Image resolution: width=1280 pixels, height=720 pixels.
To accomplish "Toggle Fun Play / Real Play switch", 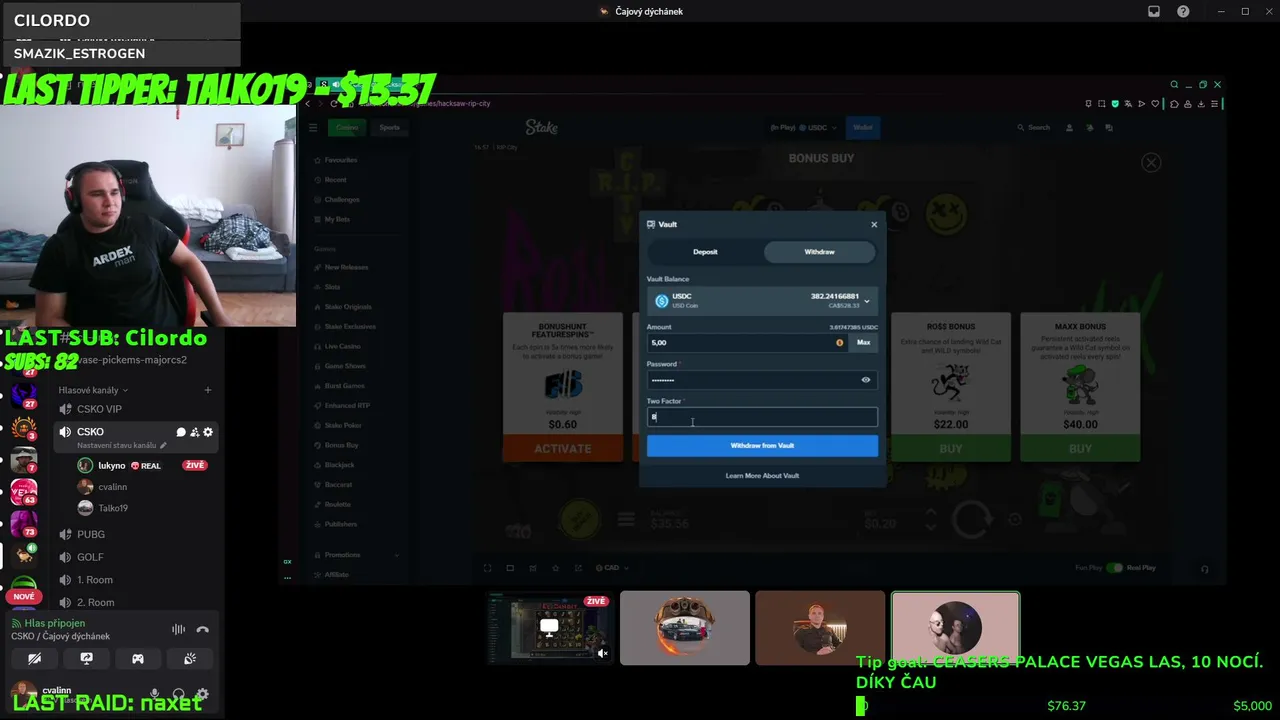I will point(1114,568).
